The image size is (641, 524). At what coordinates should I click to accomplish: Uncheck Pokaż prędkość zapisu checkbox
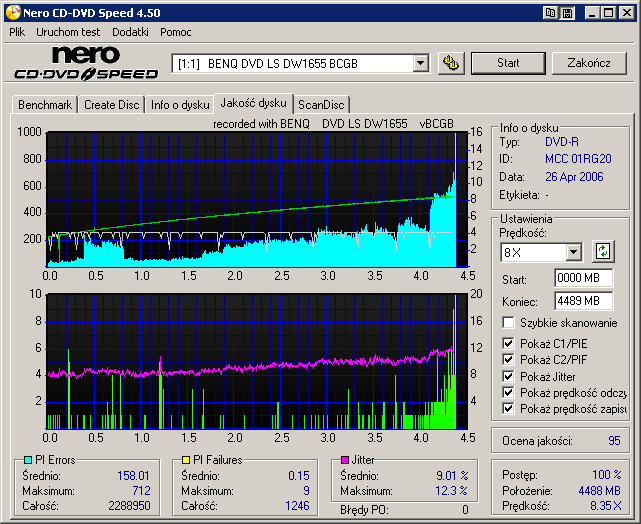(x=509, y=409)
